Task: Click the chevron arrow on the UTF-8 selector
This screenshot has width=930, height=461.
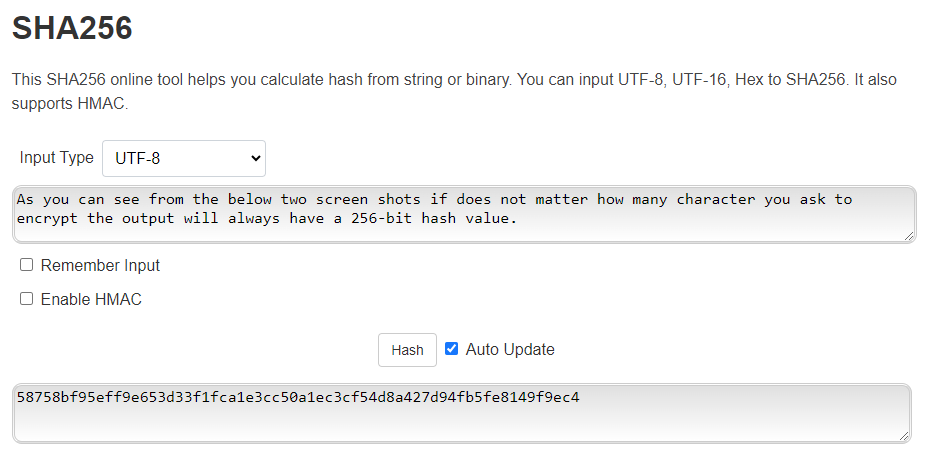Action: coord(255,158)
